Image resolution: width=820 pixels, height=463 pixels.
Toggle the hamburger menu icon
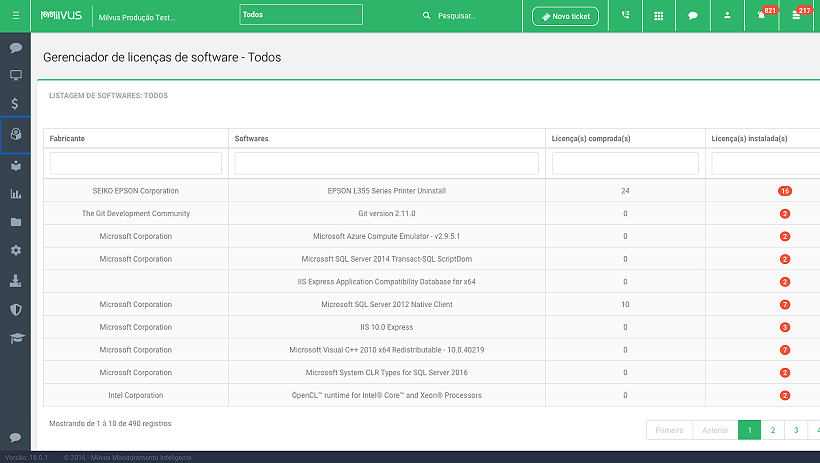[16, 16]
